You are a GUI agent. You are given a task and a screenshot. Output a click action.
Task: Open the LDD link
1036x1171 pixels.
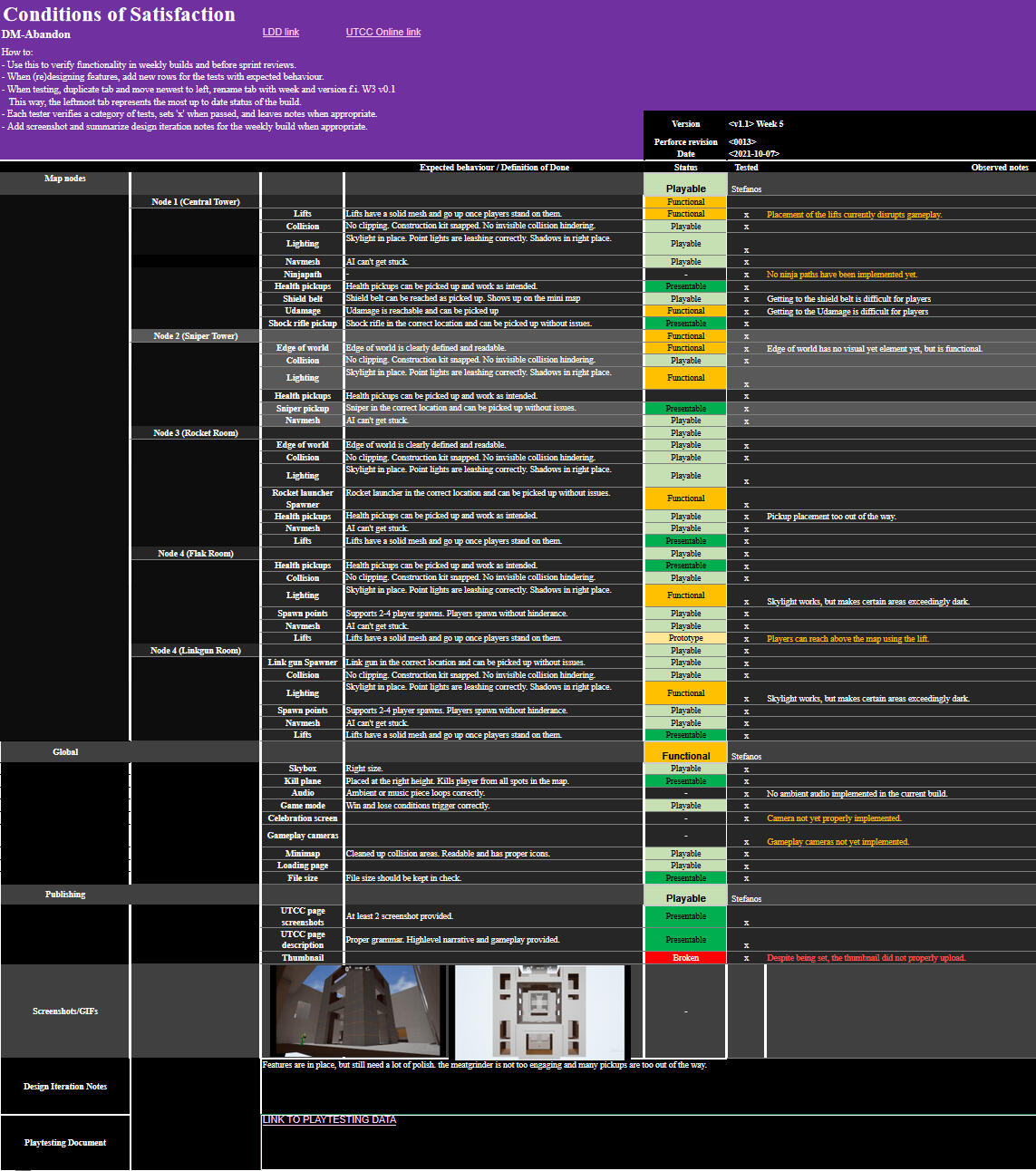click(280, 32)
